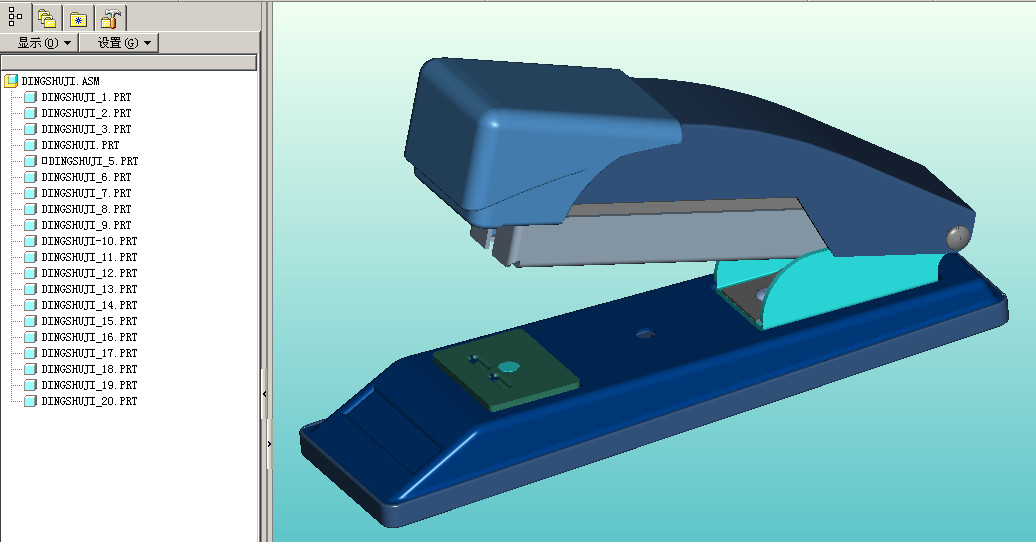Click the part icon of DINGSHUJI_2.PRT
The image size is (1036, 542).
pyautogui.click(x=30, y=113)
